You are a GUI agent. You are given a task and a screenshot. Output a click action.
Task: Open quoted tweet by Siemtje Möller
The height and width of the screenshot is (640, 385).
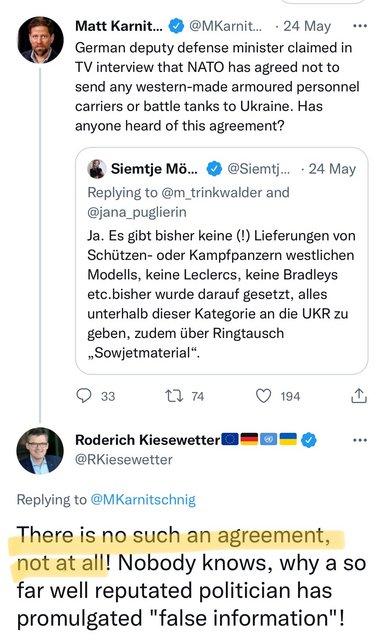pos(222,261)
